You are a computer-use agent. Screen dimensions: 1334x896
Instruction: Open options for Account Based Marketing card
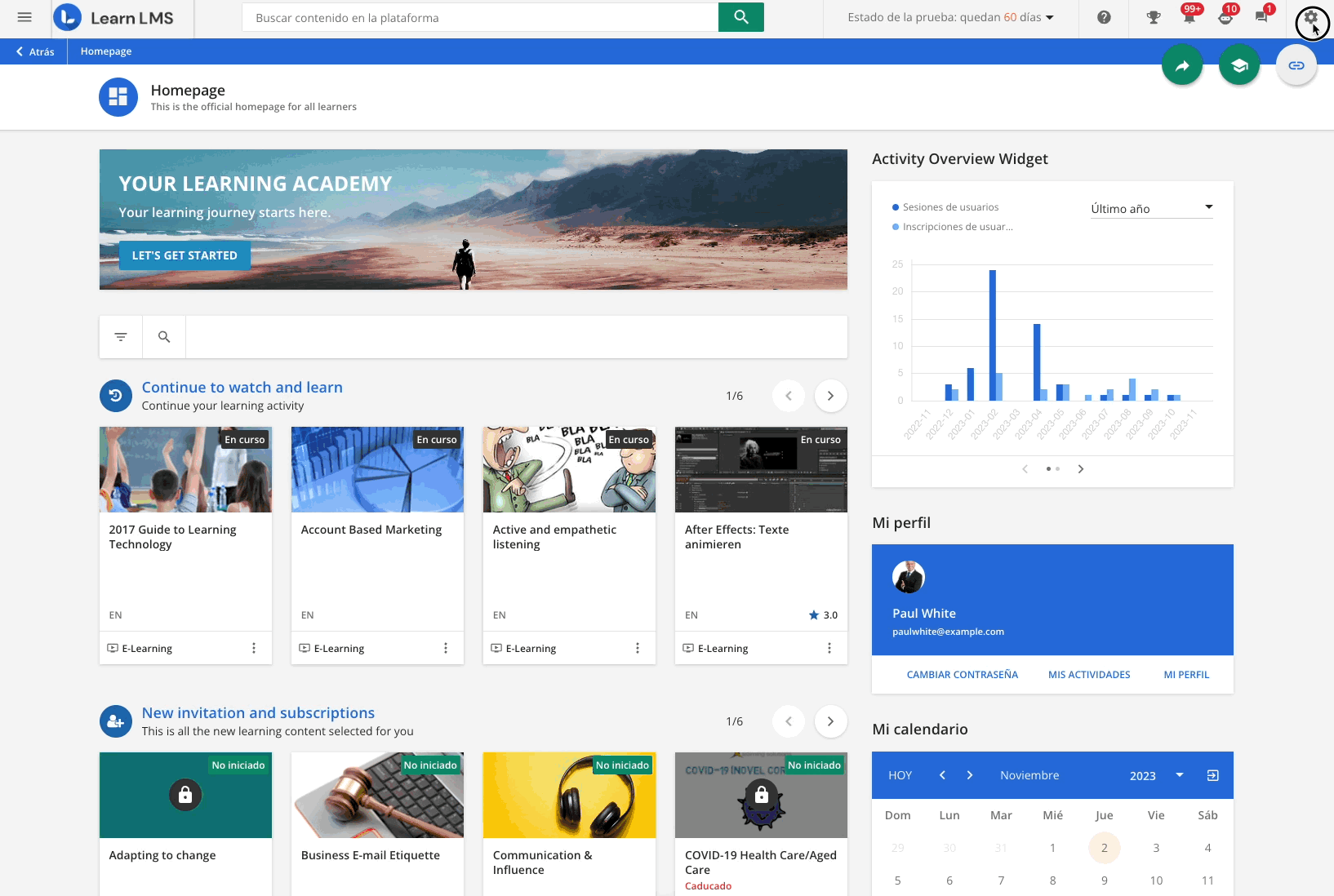pos(446,648)
